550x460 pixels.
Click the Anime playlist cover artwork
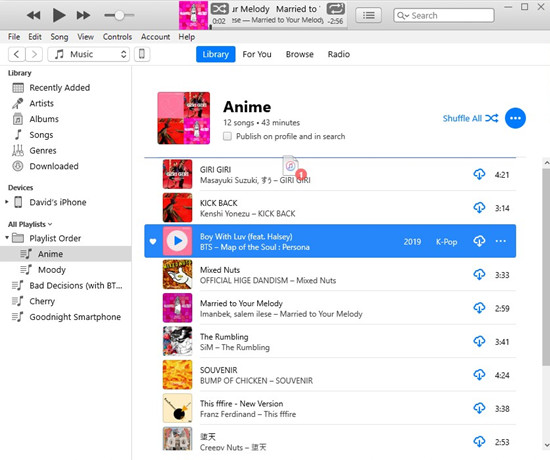[184, 118]
